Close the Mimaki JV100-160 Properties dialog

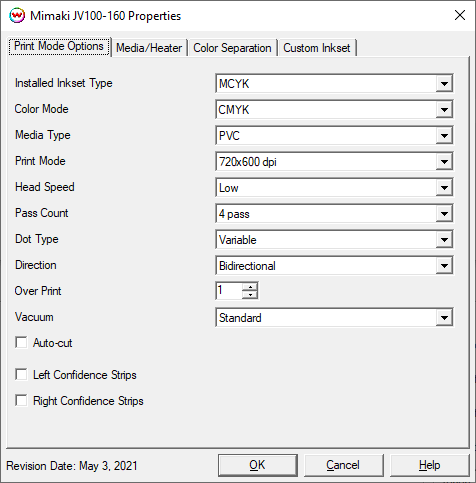pos(460,15)
